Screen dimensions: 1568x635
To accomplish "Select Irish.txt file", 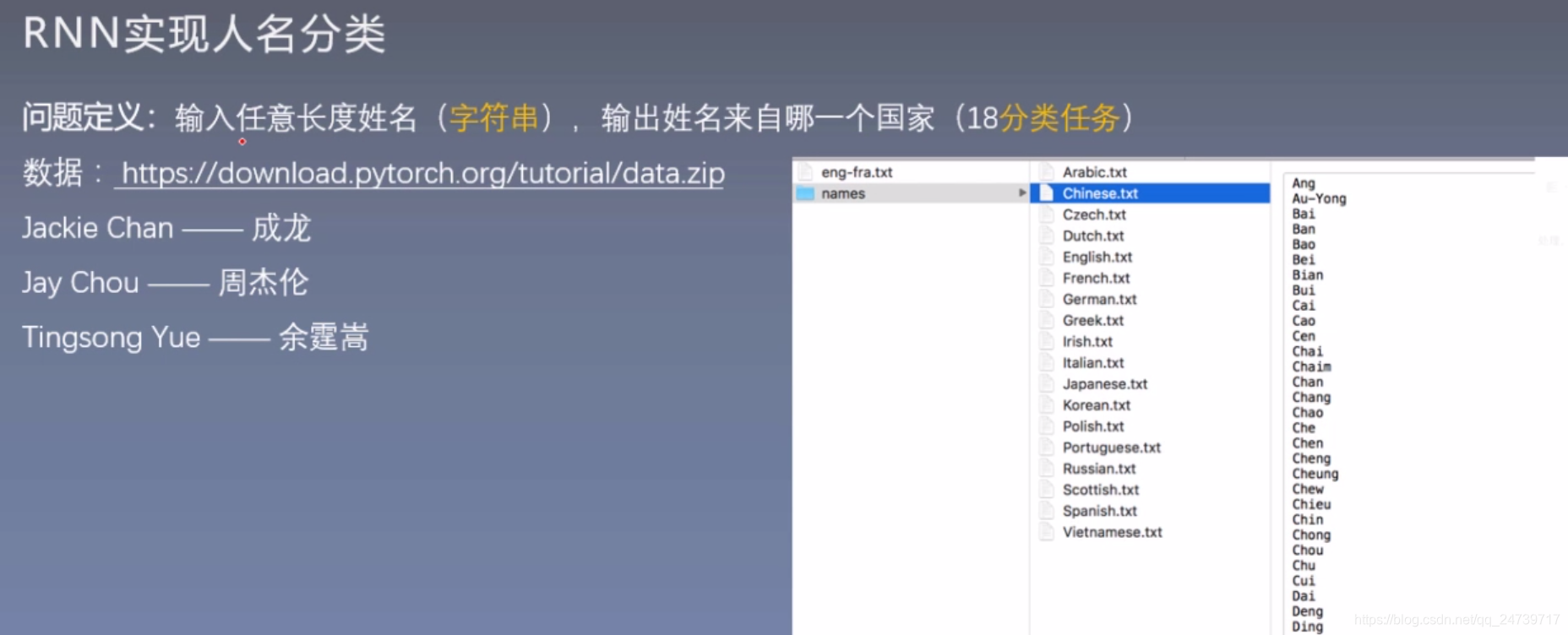I will [1087, 341].
